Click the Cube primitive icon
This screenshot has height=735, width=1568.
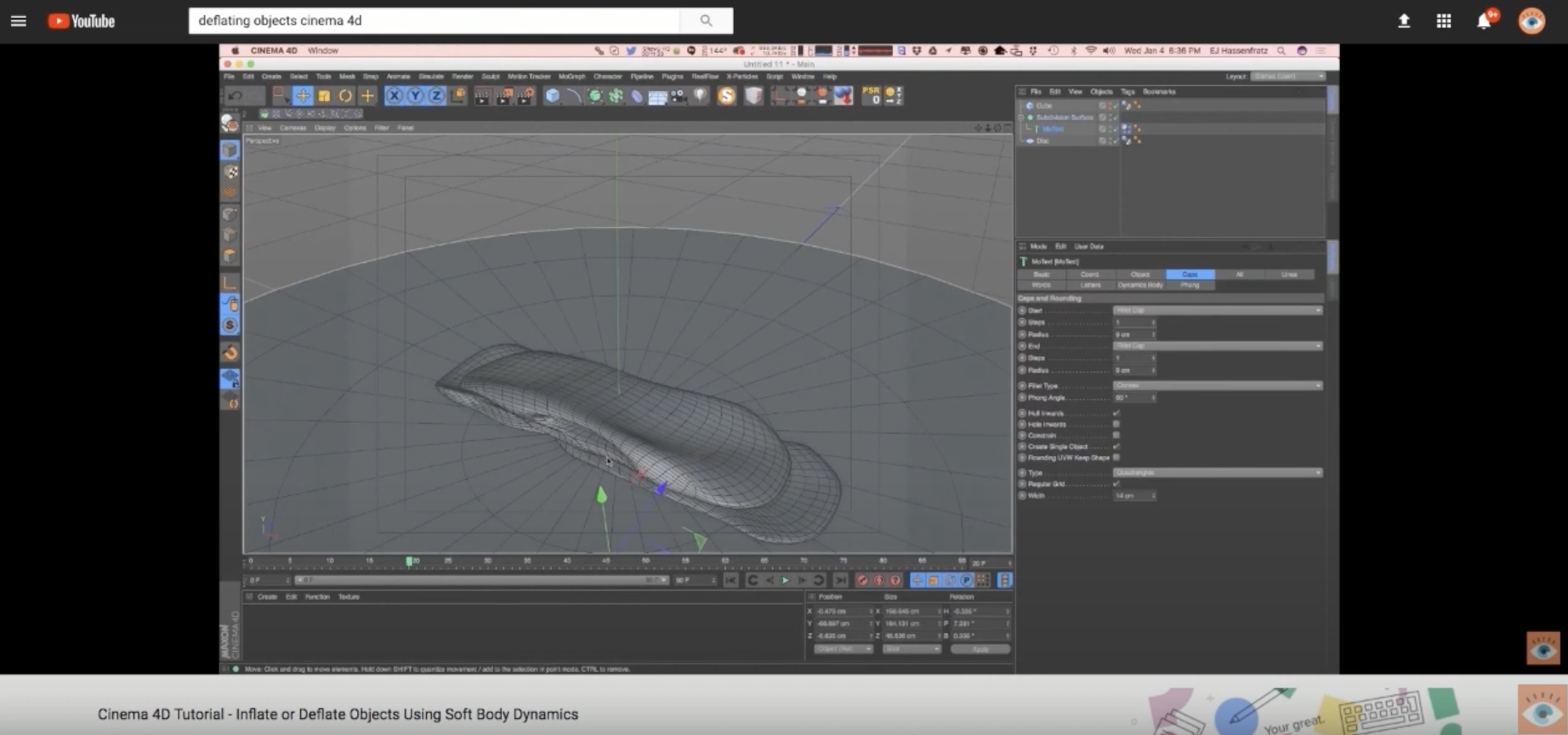coord(553,96)
